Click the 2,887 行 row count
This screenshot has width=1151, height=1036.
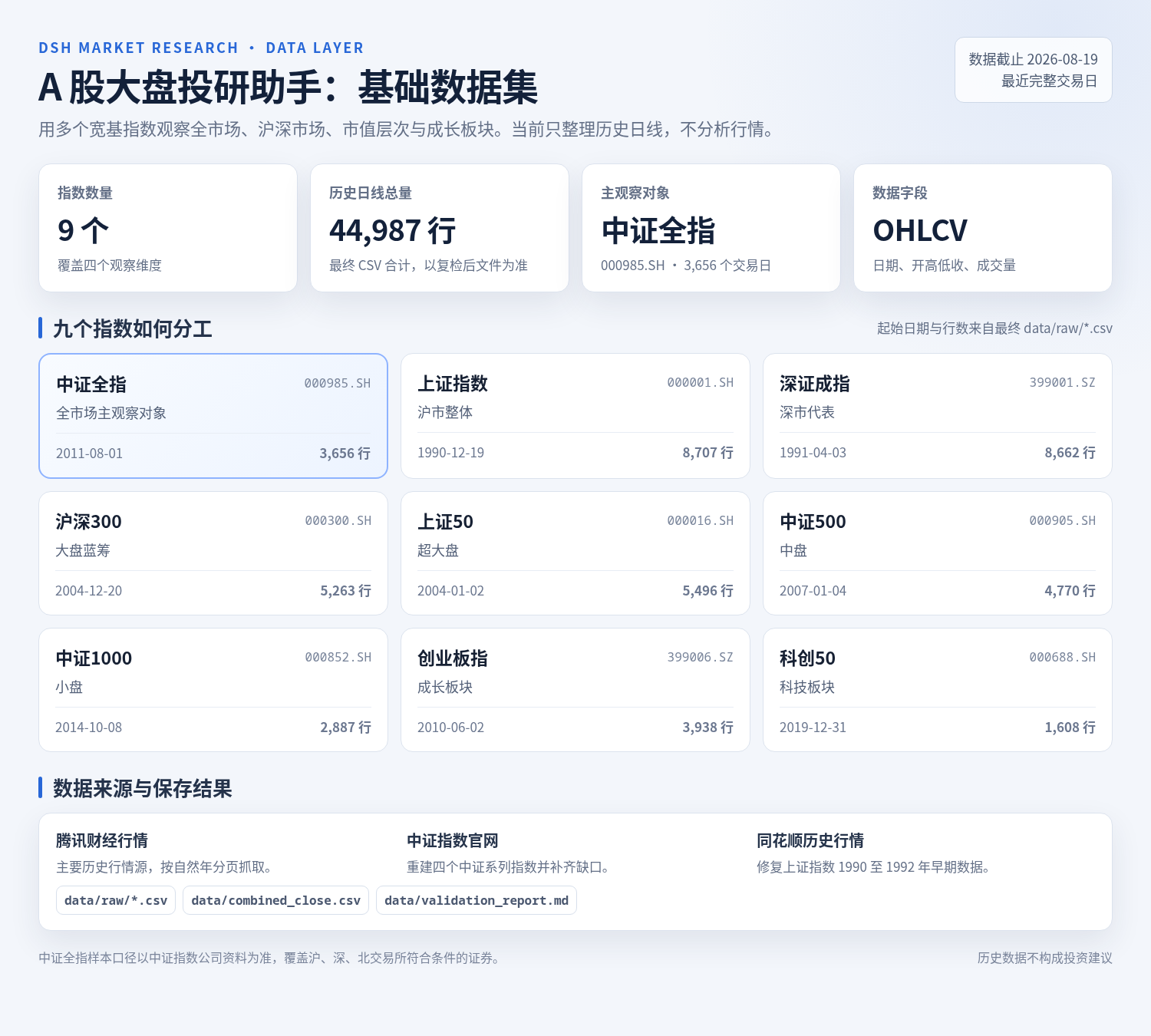pyautogui.click(x=346, y=728)
